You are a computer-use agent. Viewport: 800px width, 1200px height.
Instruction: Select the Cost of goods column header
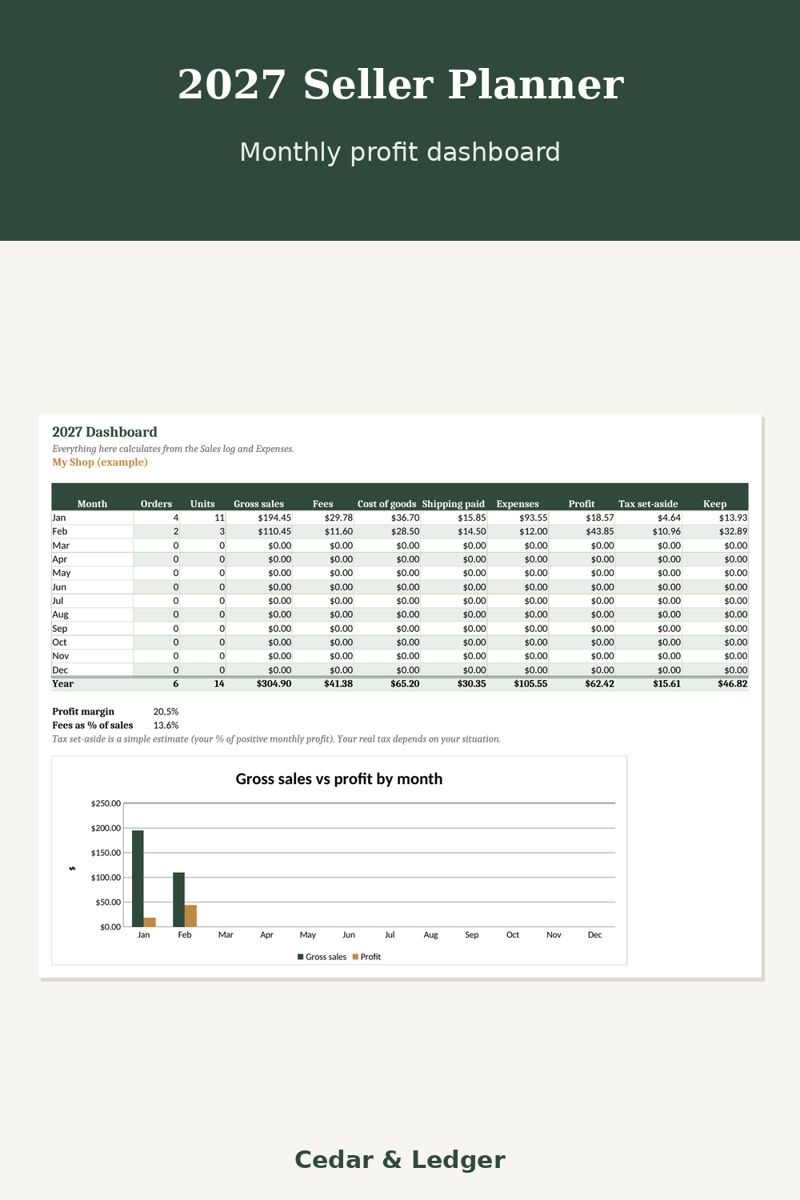(x=387, y=504)
